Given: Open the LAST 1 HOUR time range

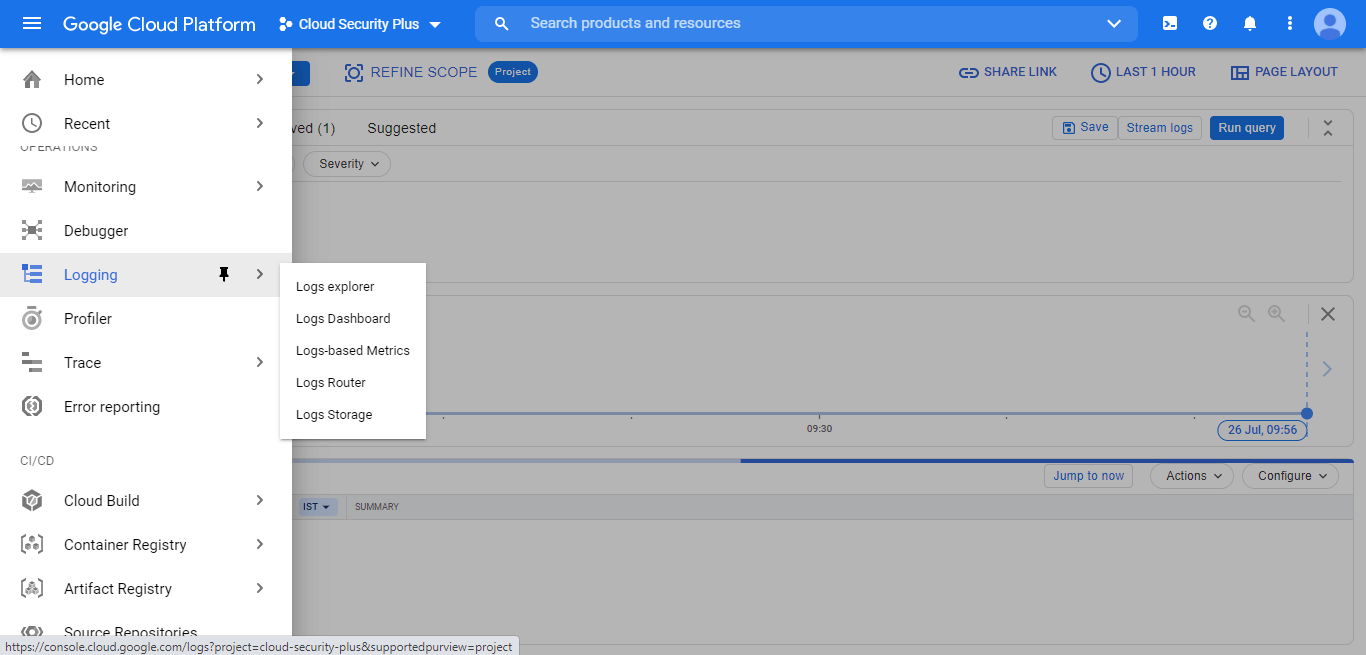Looking at the screenshot, I should coord(1143,72).
